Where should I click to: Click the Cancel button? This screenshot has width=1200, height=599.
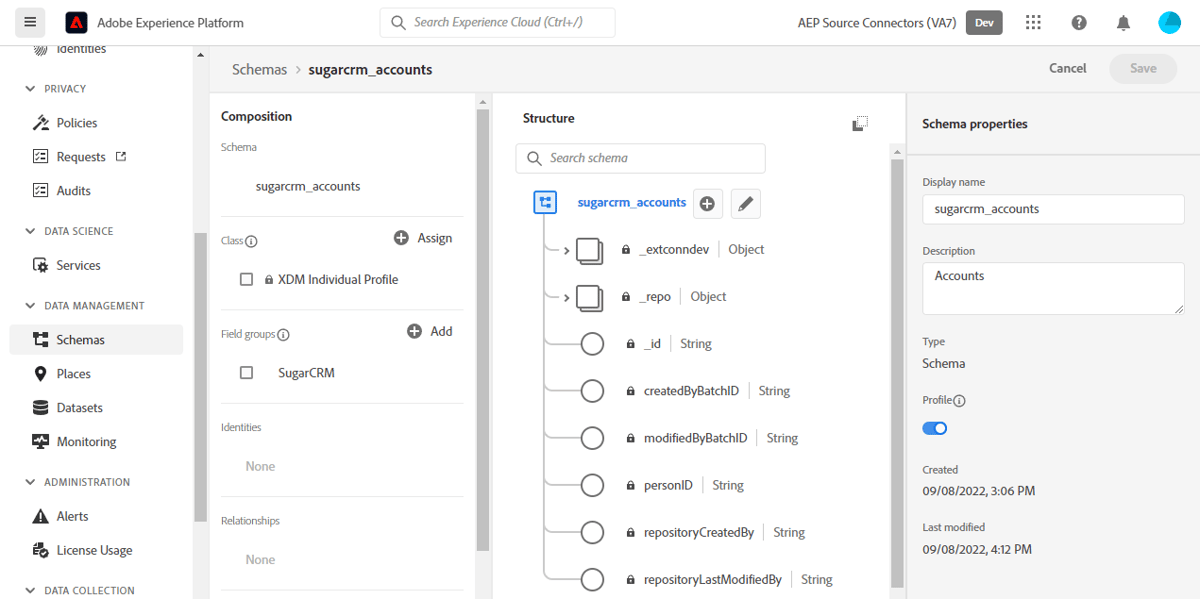[1067, 68]
